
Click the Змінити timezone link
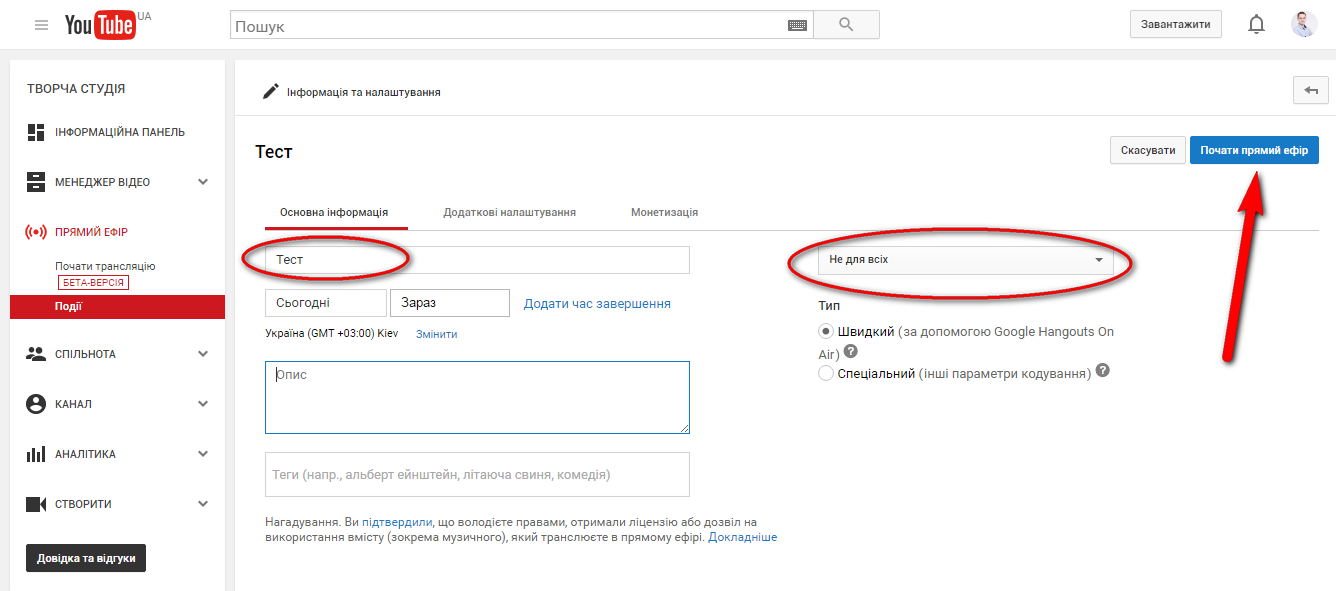pyautogui.click(x=436, y=334)
